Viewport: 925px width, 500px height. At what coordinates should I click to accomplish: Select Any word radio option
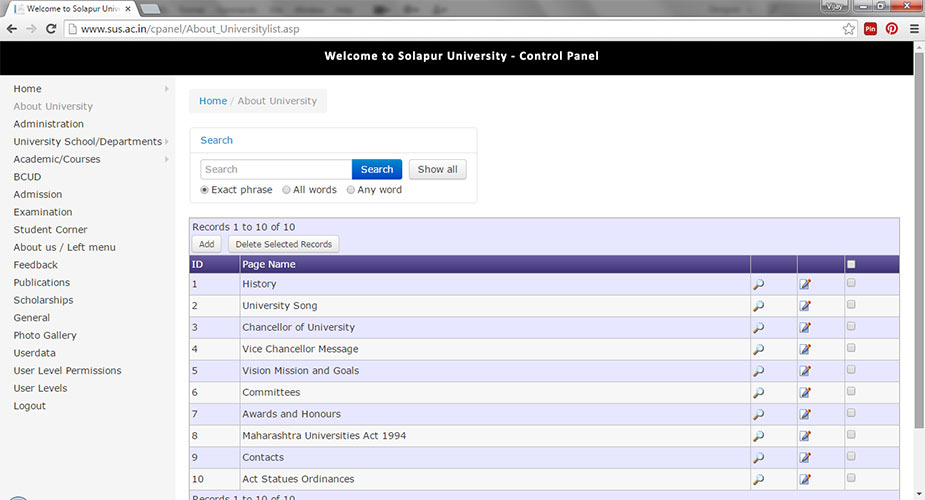350,190
